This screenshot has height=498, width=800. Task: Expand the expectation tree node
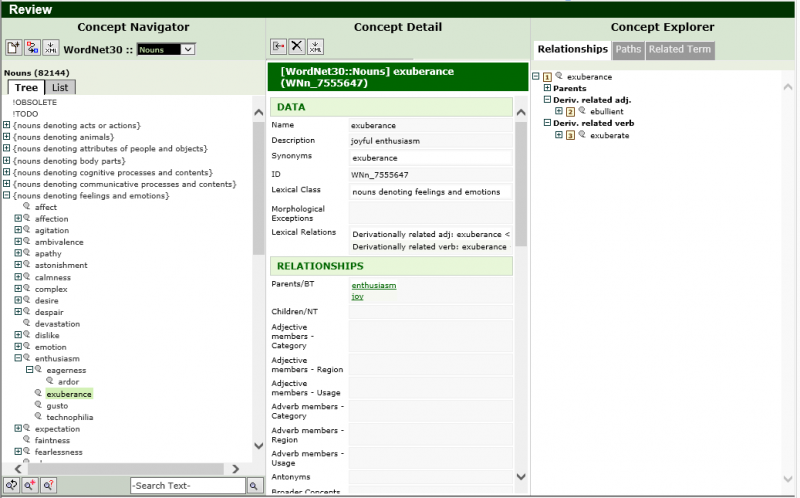pyautogui.click(x=18, y=428)
